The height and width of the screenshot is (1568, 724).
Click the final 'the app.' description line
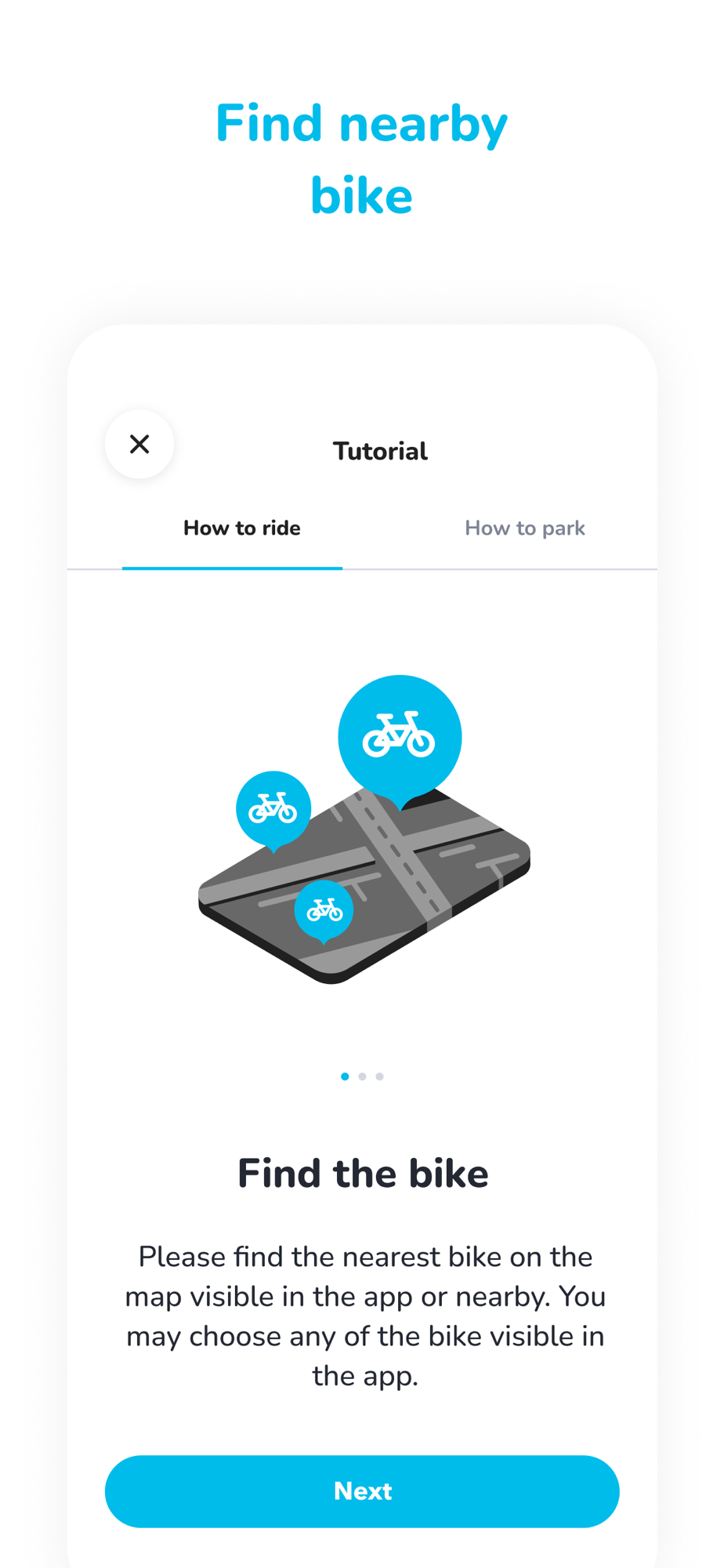click(365, 1376)
